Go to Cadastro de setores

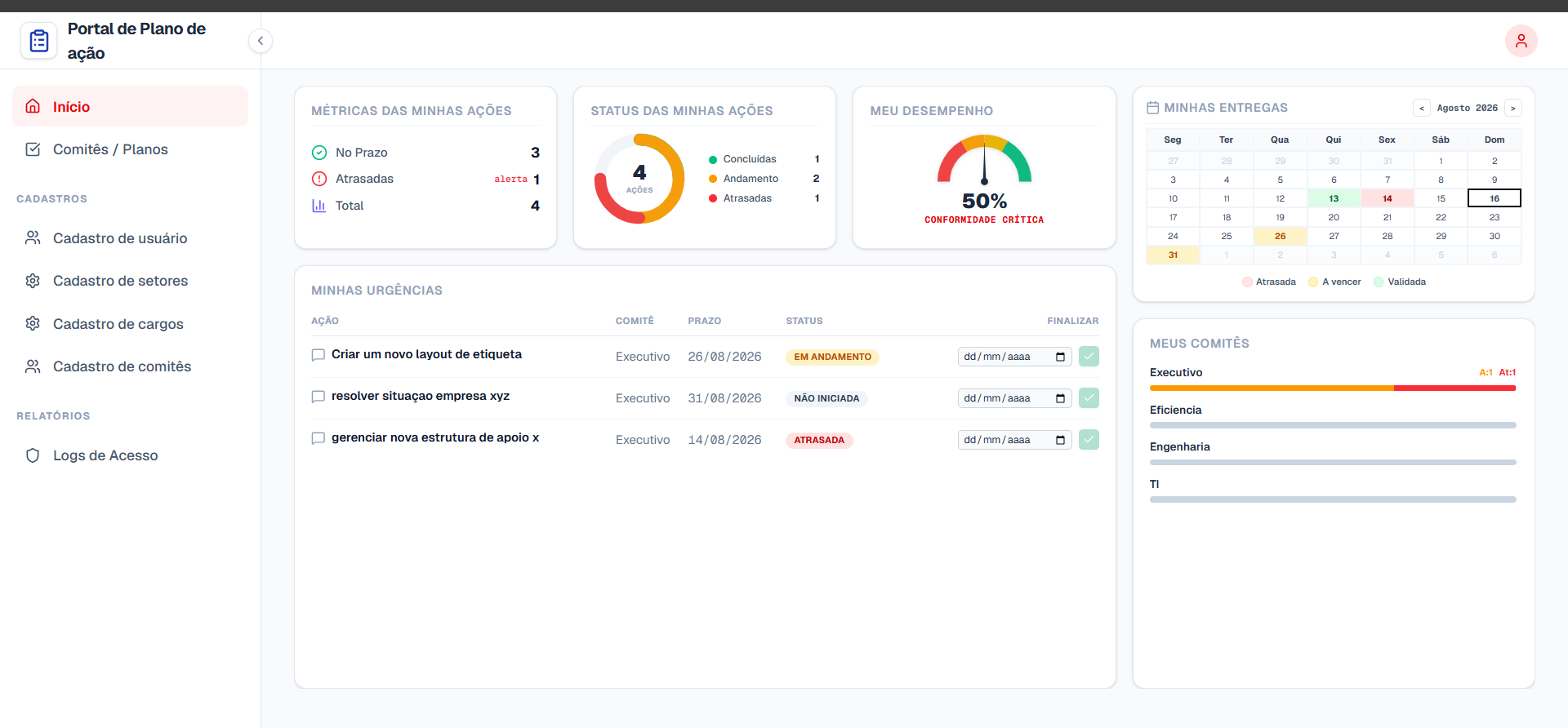click(130, 281)
